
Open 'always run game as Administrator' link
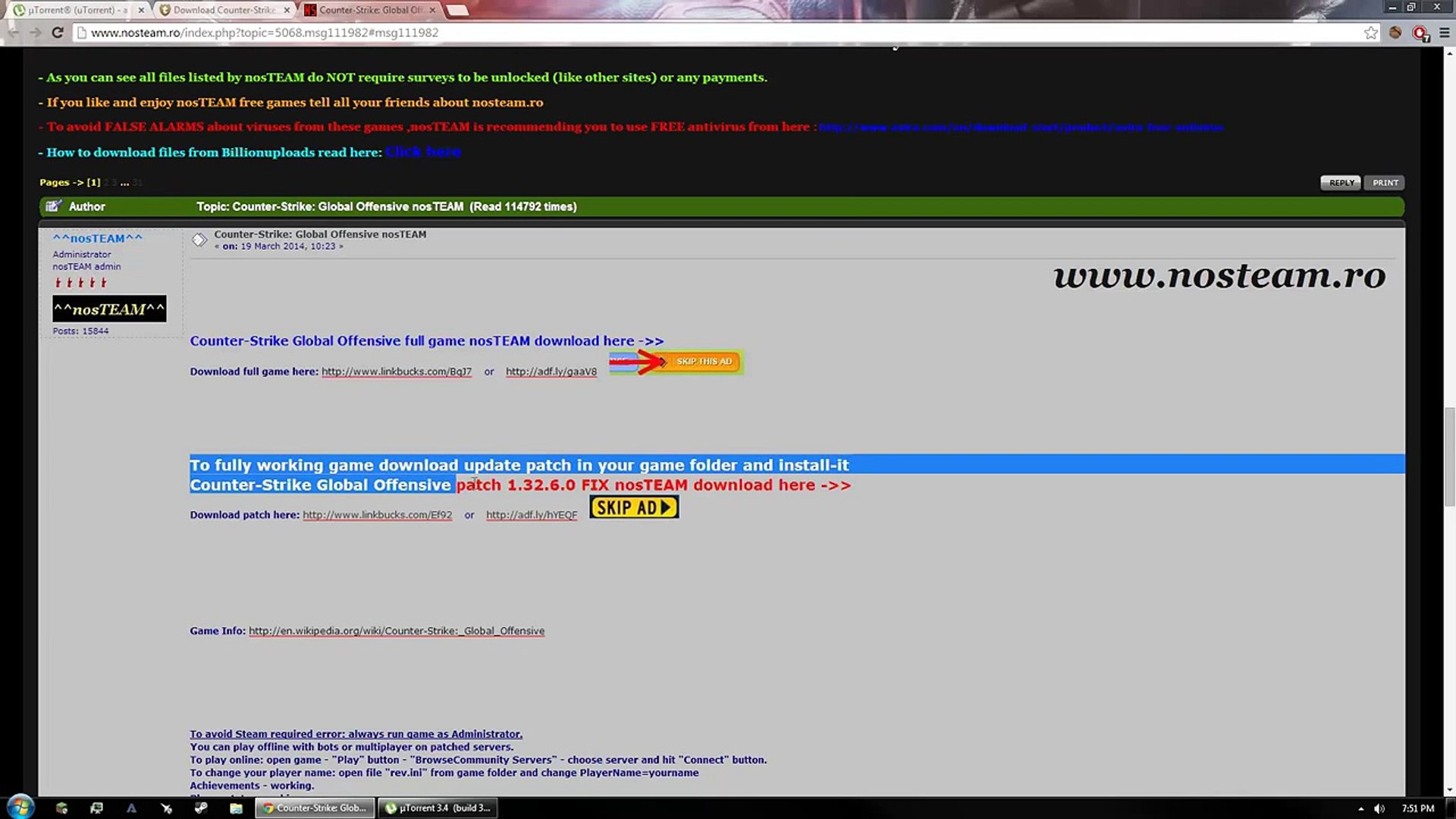tap(356, 734)
